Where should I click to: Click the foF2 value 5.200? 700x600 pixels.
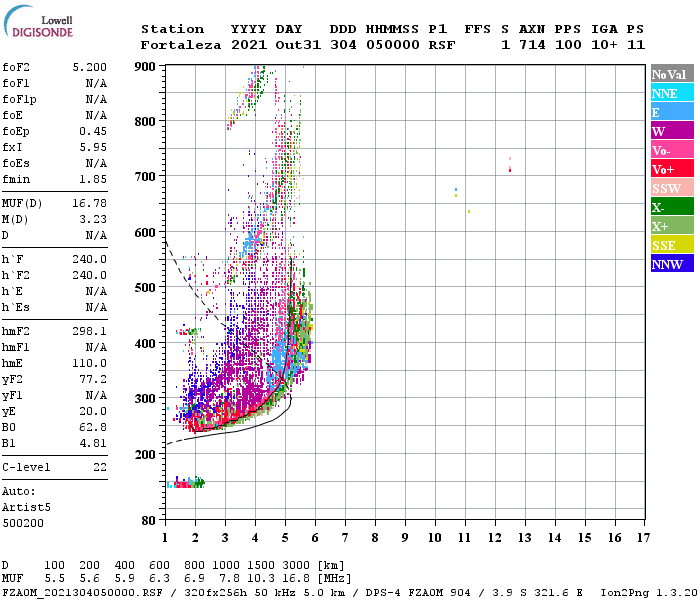(x=90, y=67)
